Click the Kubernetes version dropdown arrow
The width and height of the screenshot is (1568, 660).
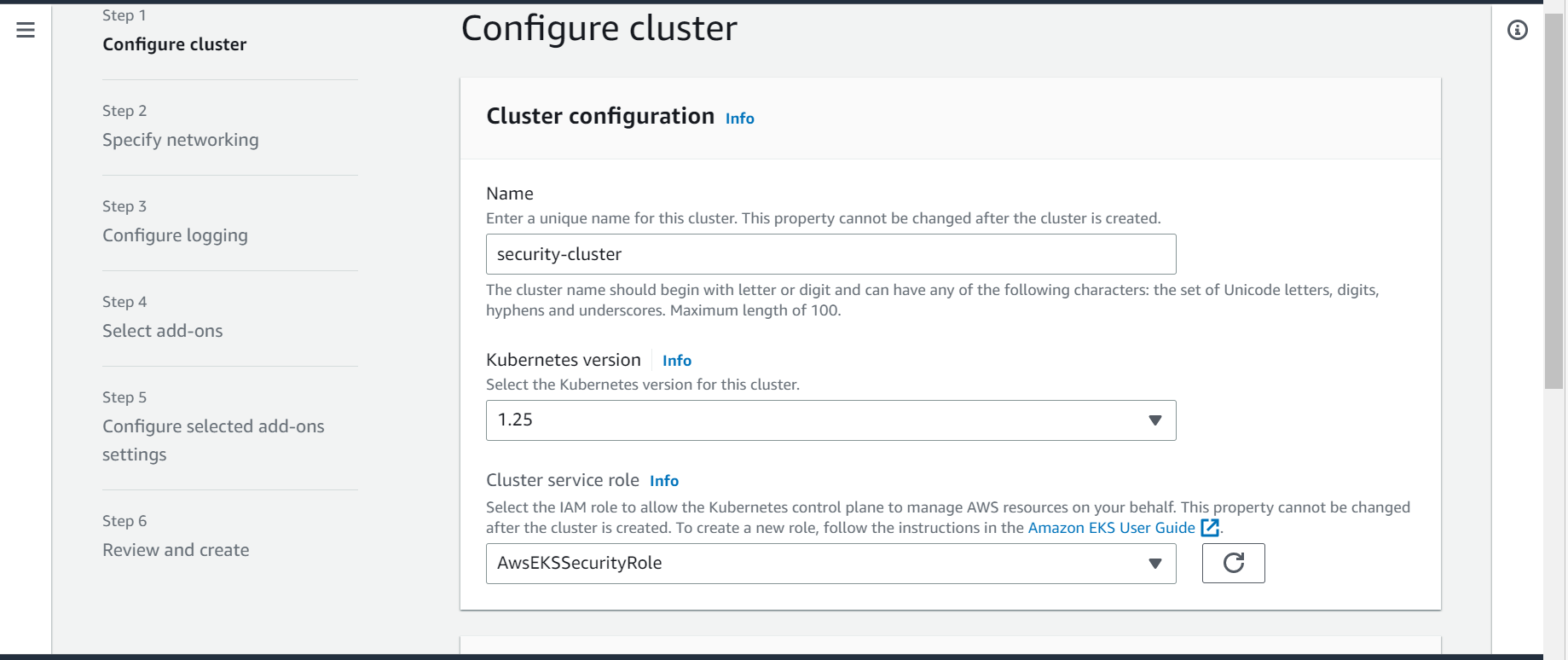click(x=1155, y=420)
